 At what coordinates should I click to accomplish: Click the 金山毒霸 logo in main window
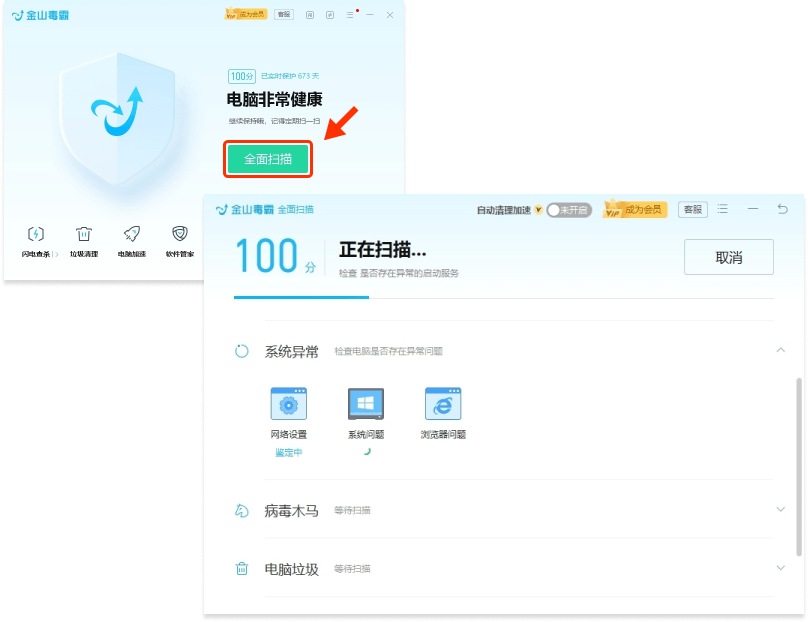(x=40, y=15)
